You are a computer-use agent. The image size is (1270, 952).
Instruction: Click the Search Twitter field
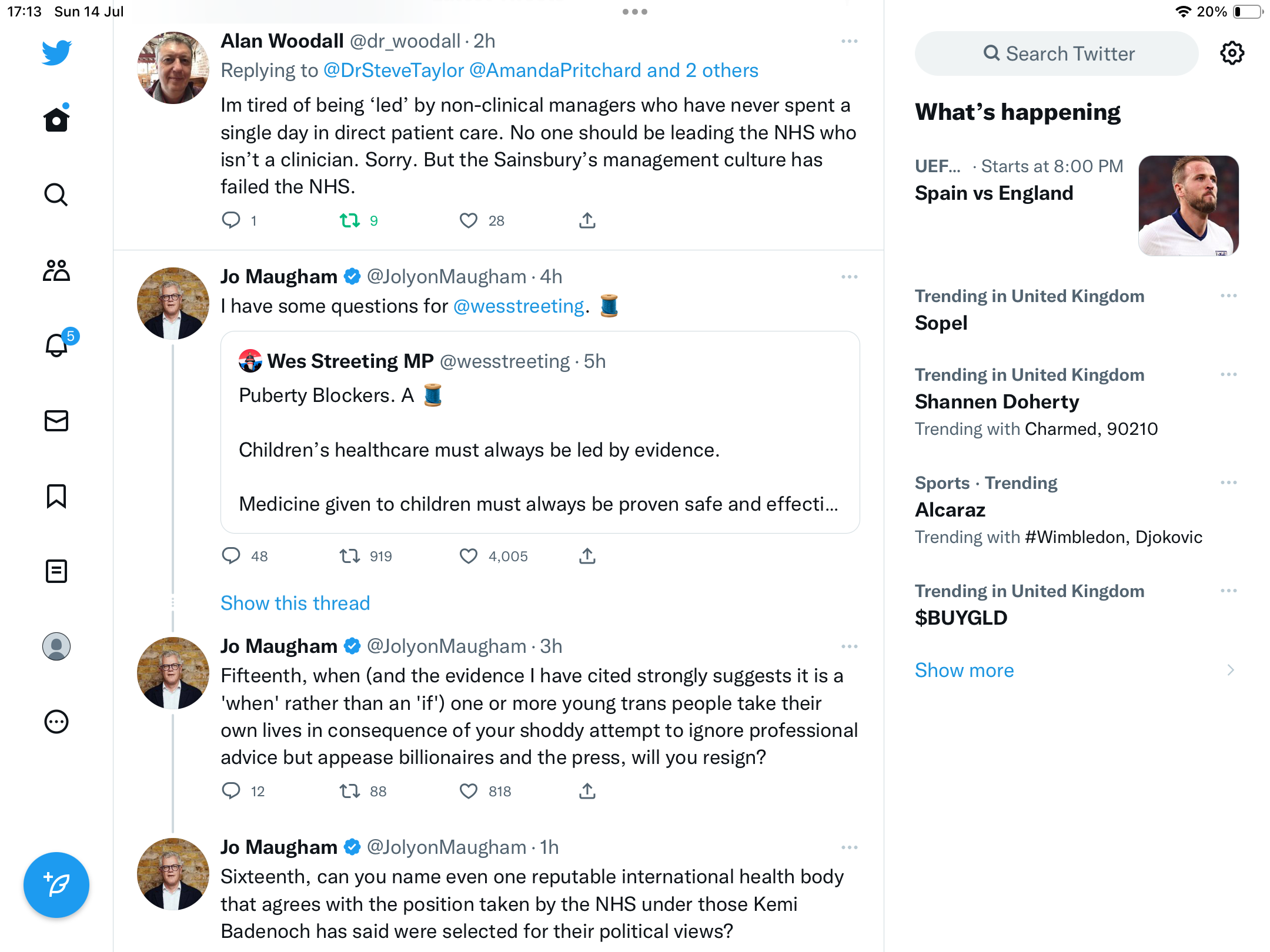(x=1057, y=53)
